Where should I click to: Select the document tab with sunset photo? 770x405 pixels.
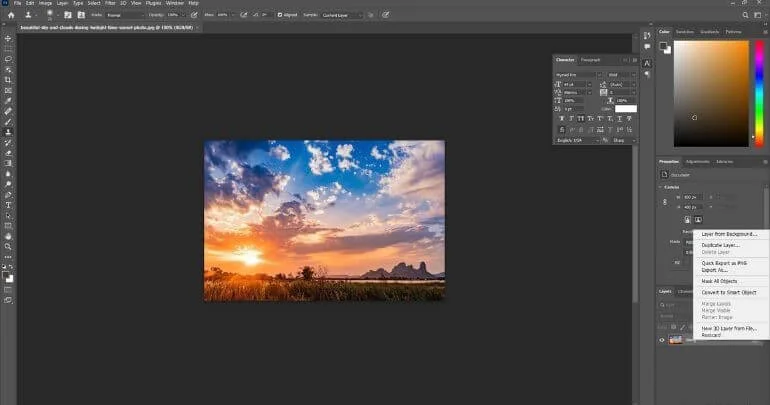(107, 27)
